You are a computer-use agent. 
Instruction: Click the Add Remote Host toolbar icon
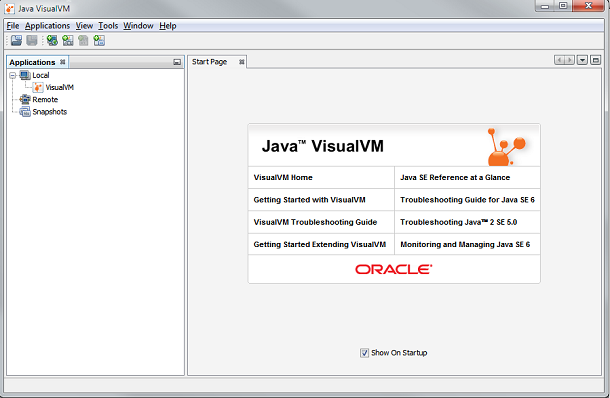tap(52, 40)
